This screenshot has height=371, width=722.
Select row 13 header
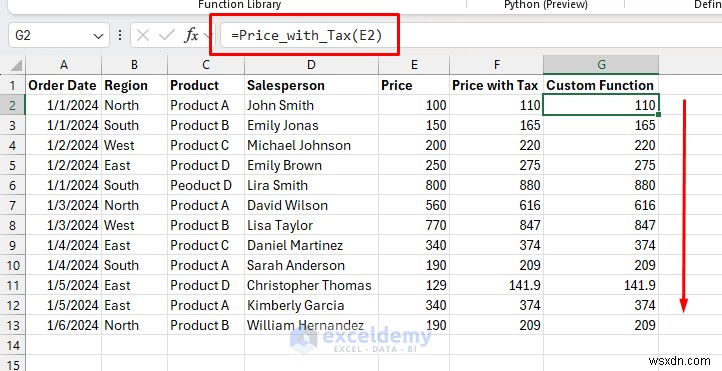pos(13,325)
